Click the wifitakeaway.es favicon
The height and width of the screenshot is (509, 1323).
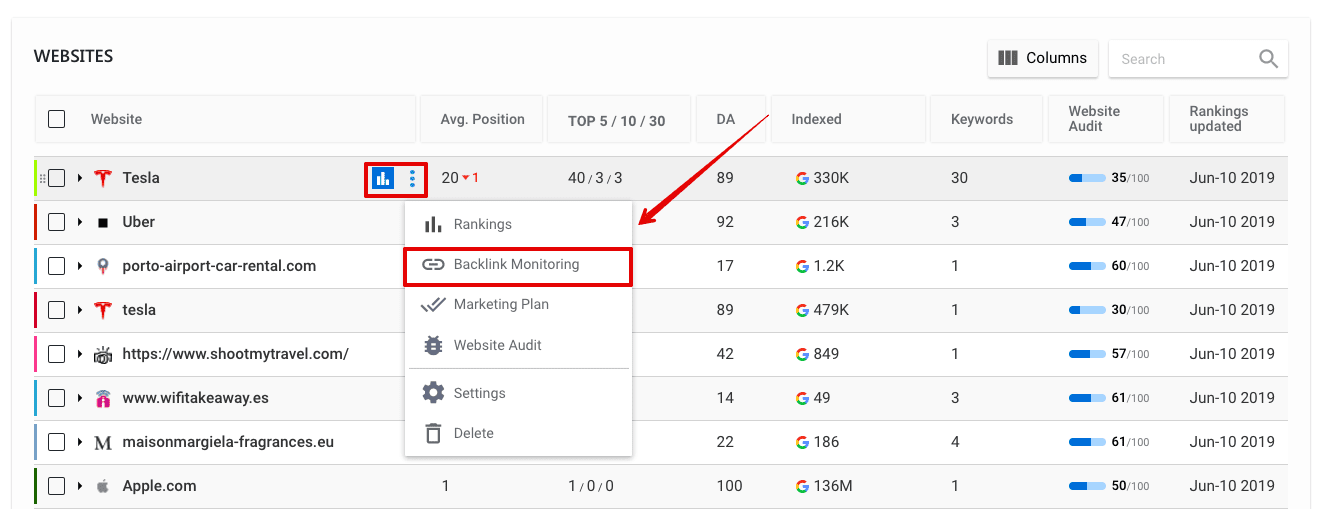click(102, 398)
